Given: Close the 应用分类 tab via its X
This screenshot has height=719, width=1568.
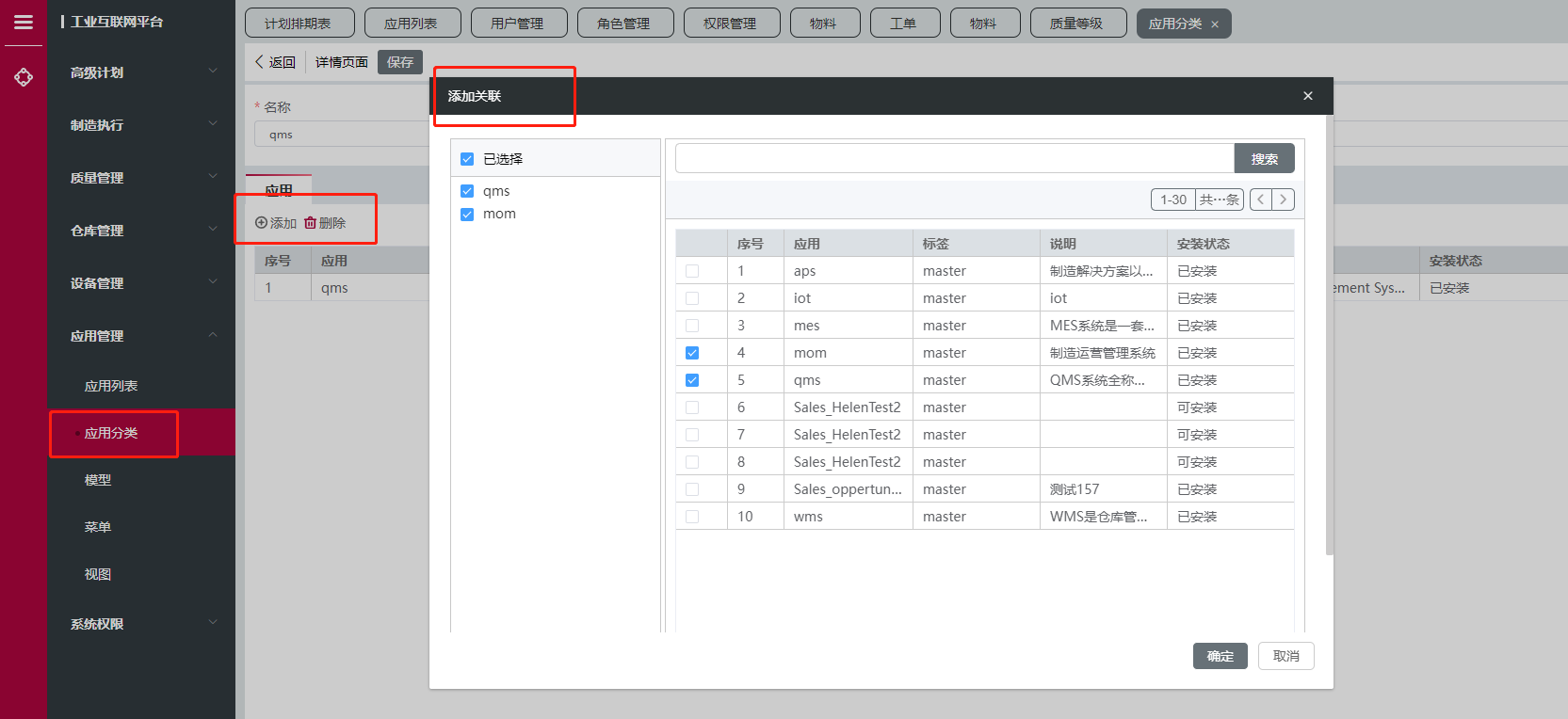Looking at the screenshot, I should click(x=1215, y=24).
